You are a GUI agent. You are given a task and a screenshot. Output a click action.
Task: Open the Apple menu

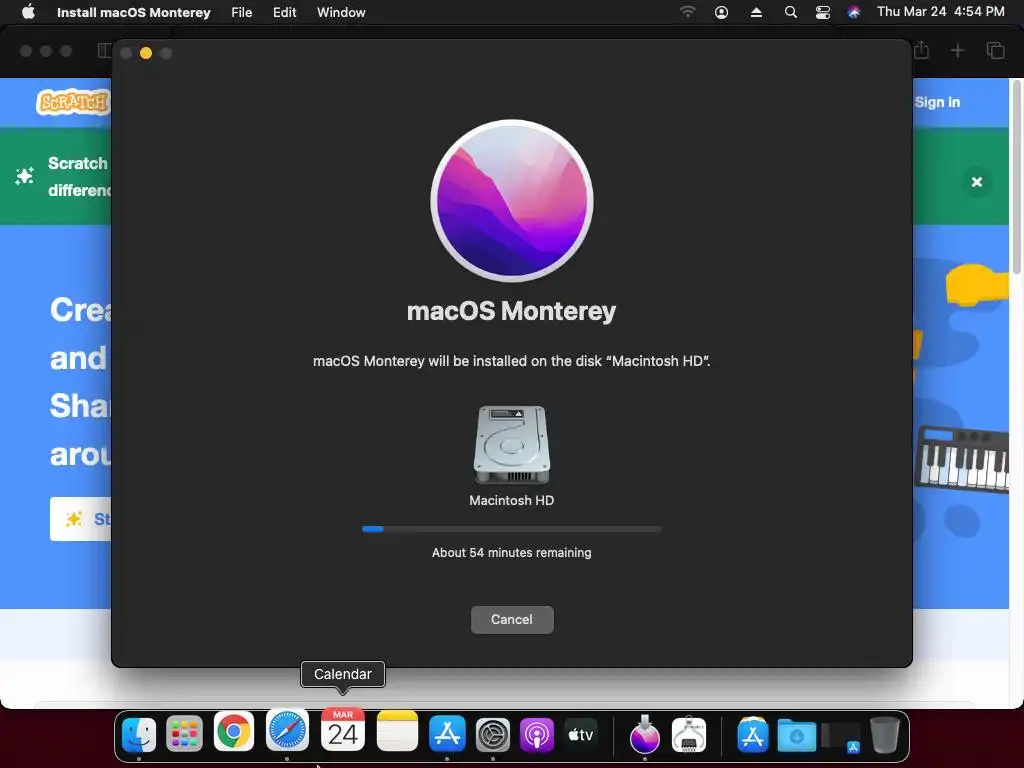[x=28, y=12]
